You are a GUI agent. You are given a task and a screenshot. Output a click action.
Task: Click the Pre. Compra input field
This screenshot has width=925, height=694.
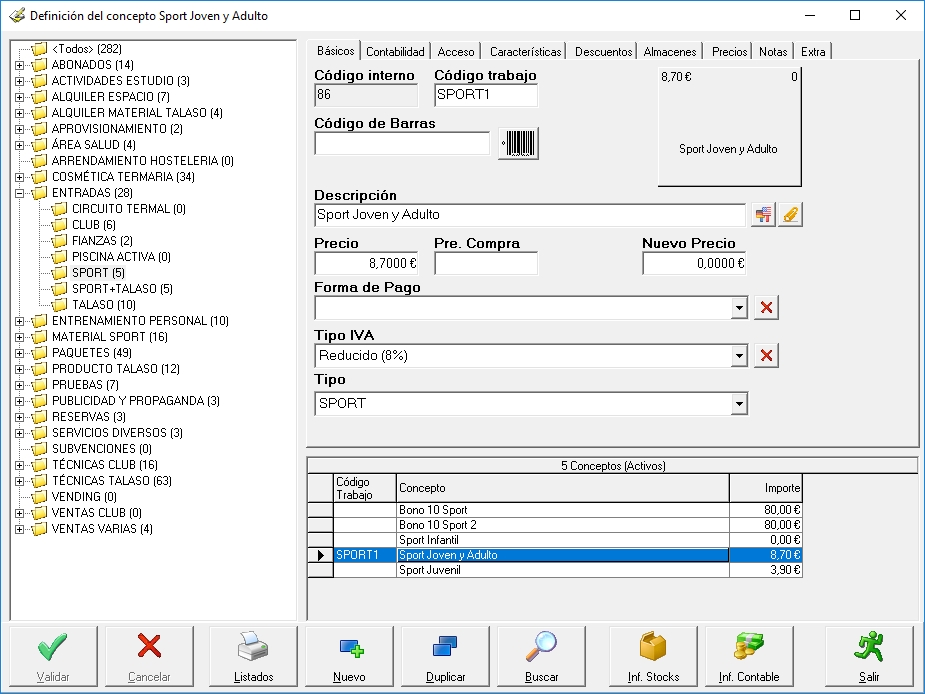[486, 263]
